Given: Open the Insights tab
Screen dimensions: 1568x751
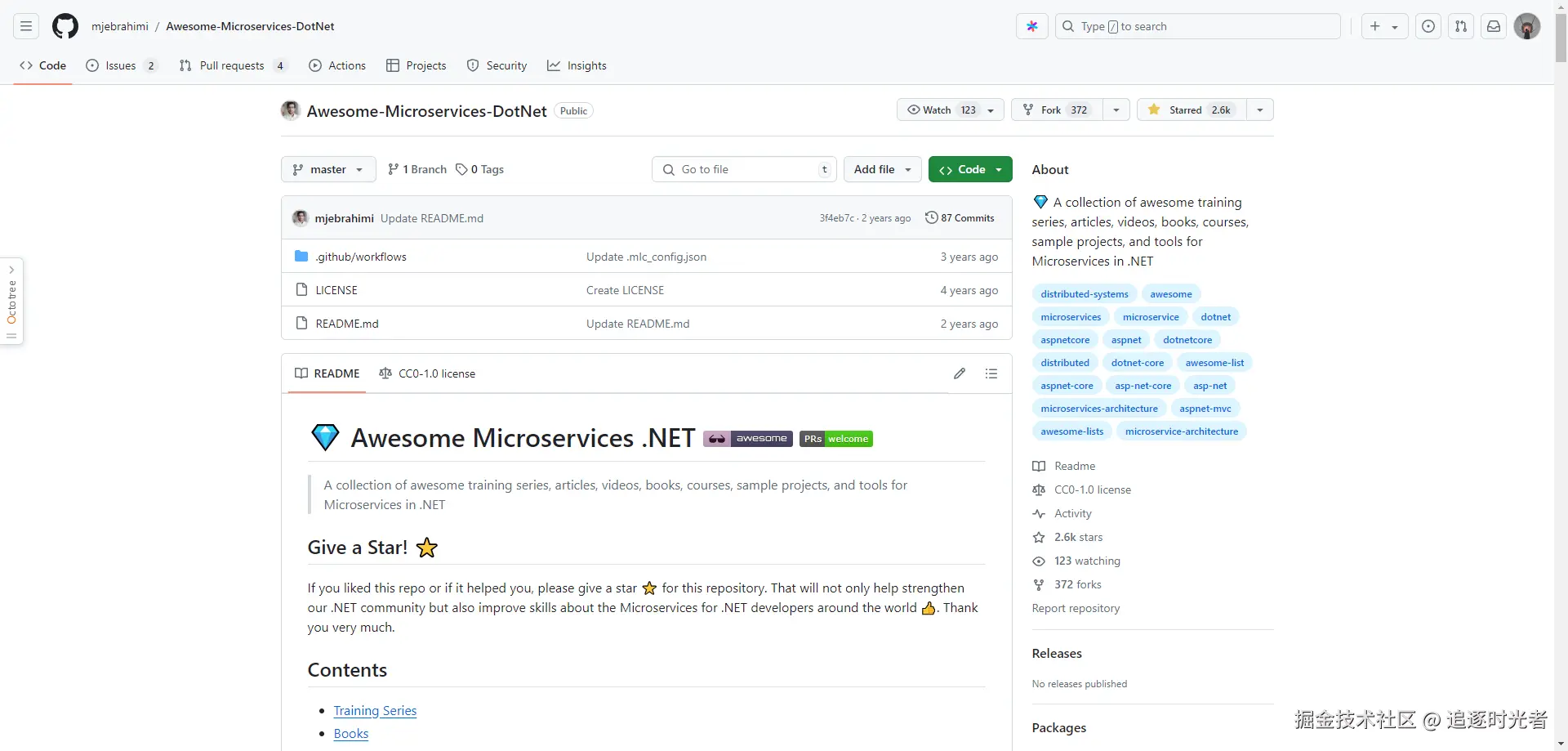Looking at the screenshot, I should pos(577,65).
